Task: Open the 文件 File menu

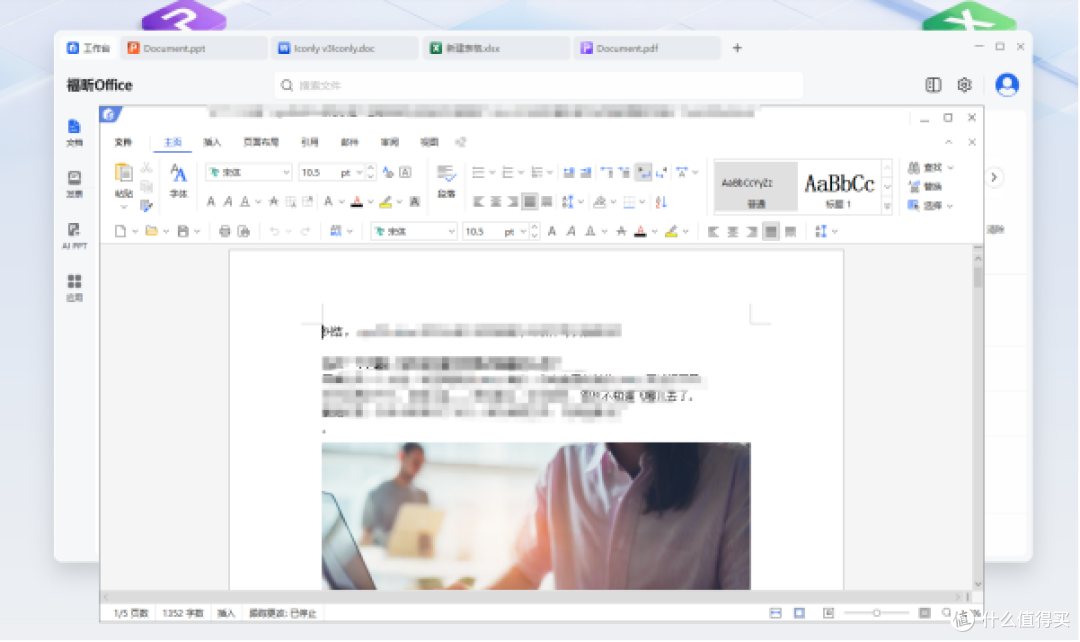Action: point(123,142)
